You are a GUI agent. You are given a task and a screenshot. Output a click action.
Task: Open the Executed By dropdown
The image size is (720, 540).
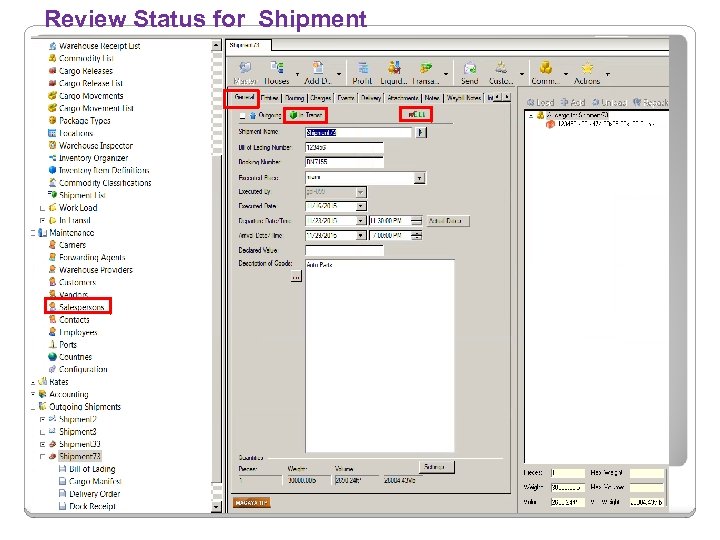361,192
